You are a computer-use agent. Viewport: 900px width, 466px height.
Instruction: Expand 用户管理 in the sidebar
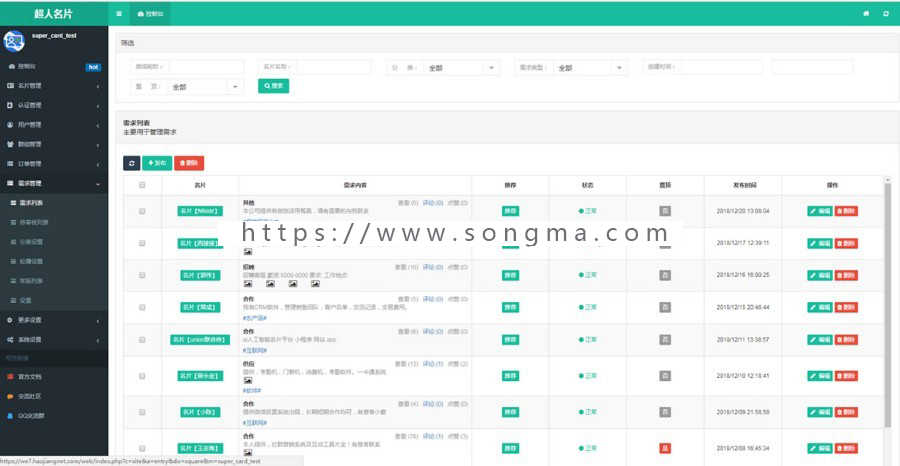(54, 125)
